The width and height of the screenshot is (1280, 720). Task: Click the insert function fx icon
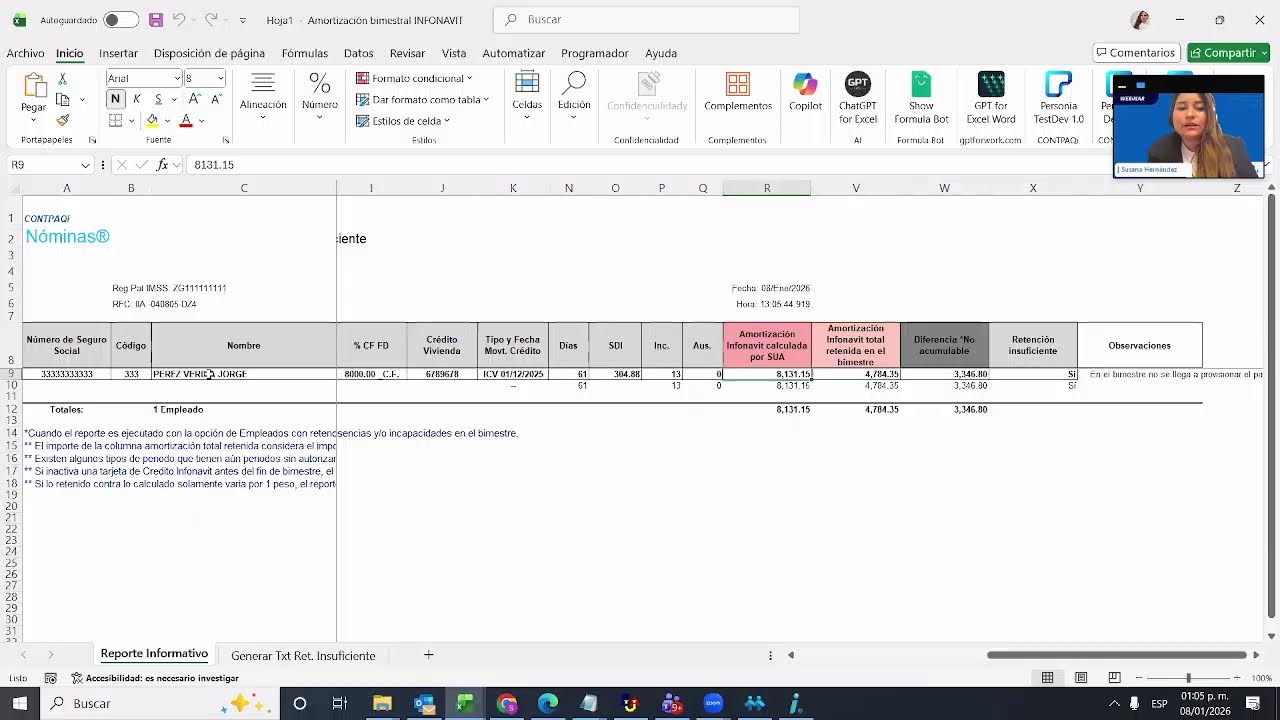click(x=162, y=165)
